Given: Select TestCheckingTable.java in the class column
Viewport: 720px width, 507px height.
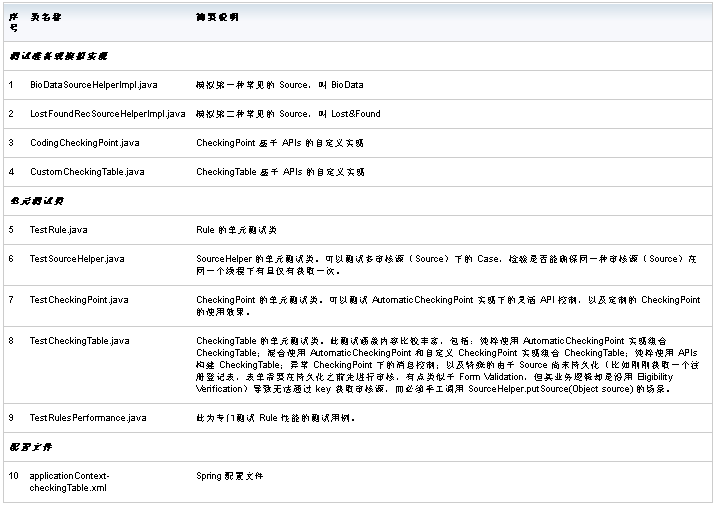Looking at the screenshot, I should [x=79, y=341].
